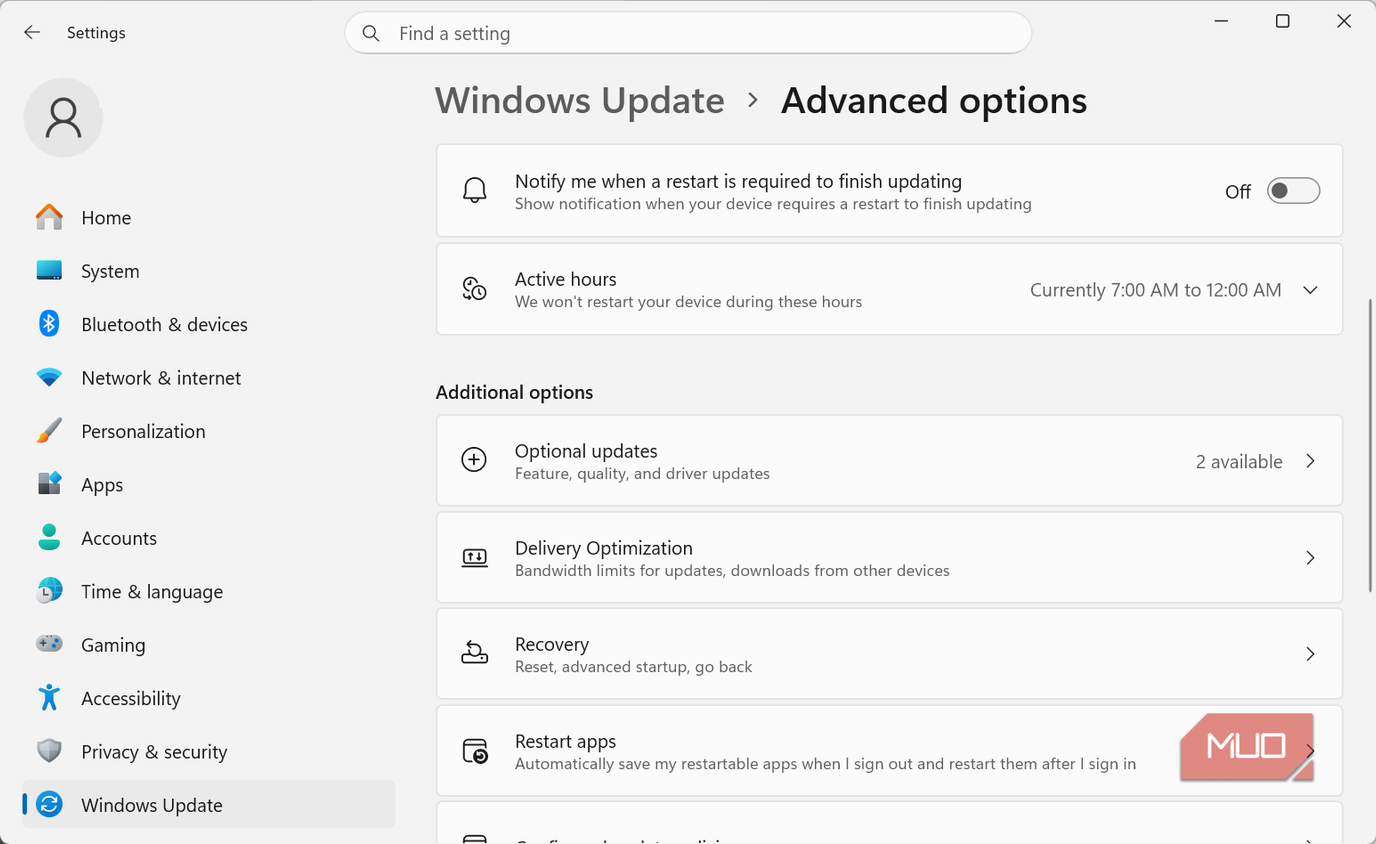Select Windows Update in the sidebar
Viewport: 1376px width, 844px height.
(209, 805)
